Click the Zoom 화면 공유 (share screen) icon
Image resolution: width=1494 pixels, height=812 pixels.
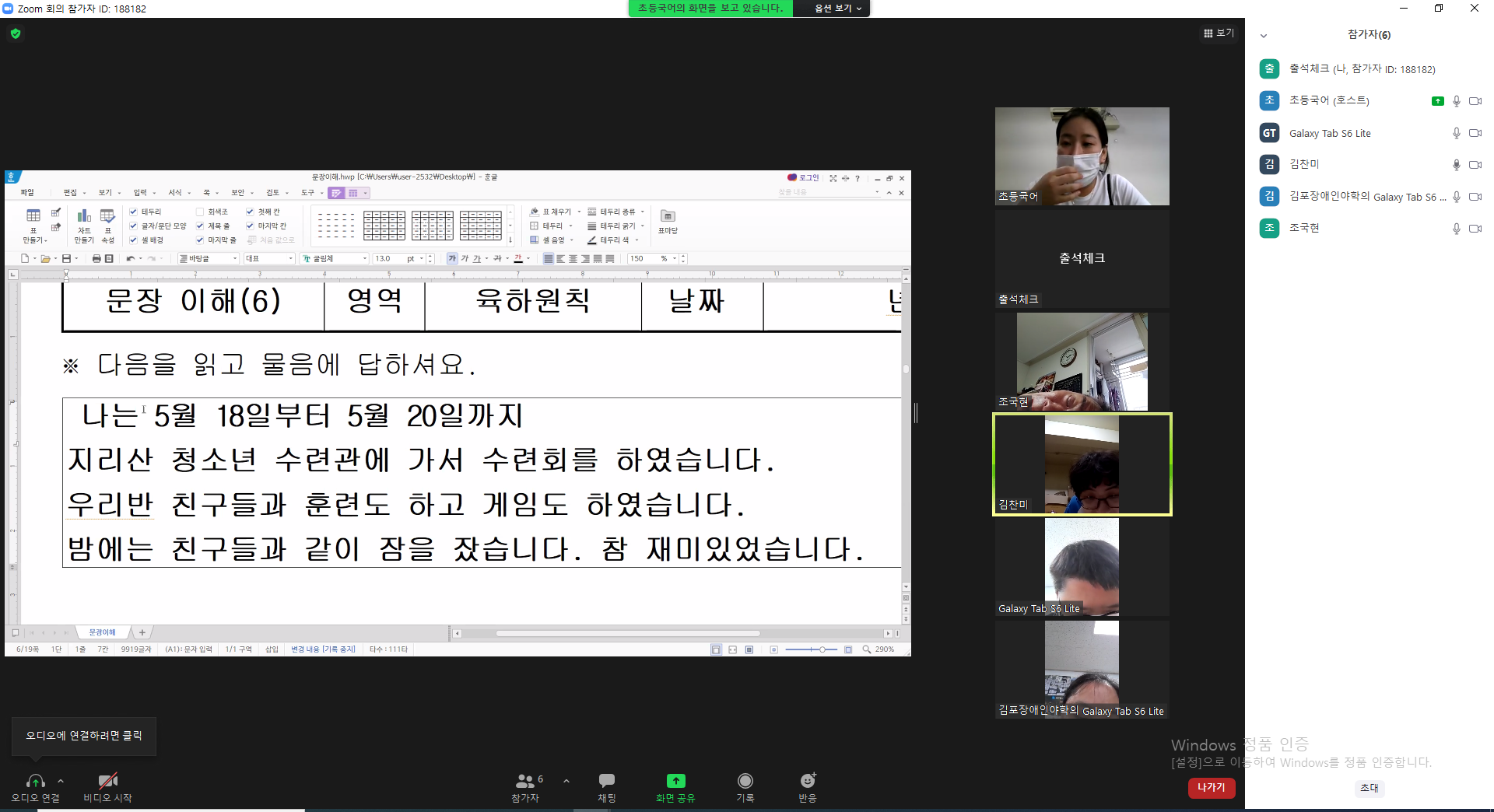(x=675, y=780)
